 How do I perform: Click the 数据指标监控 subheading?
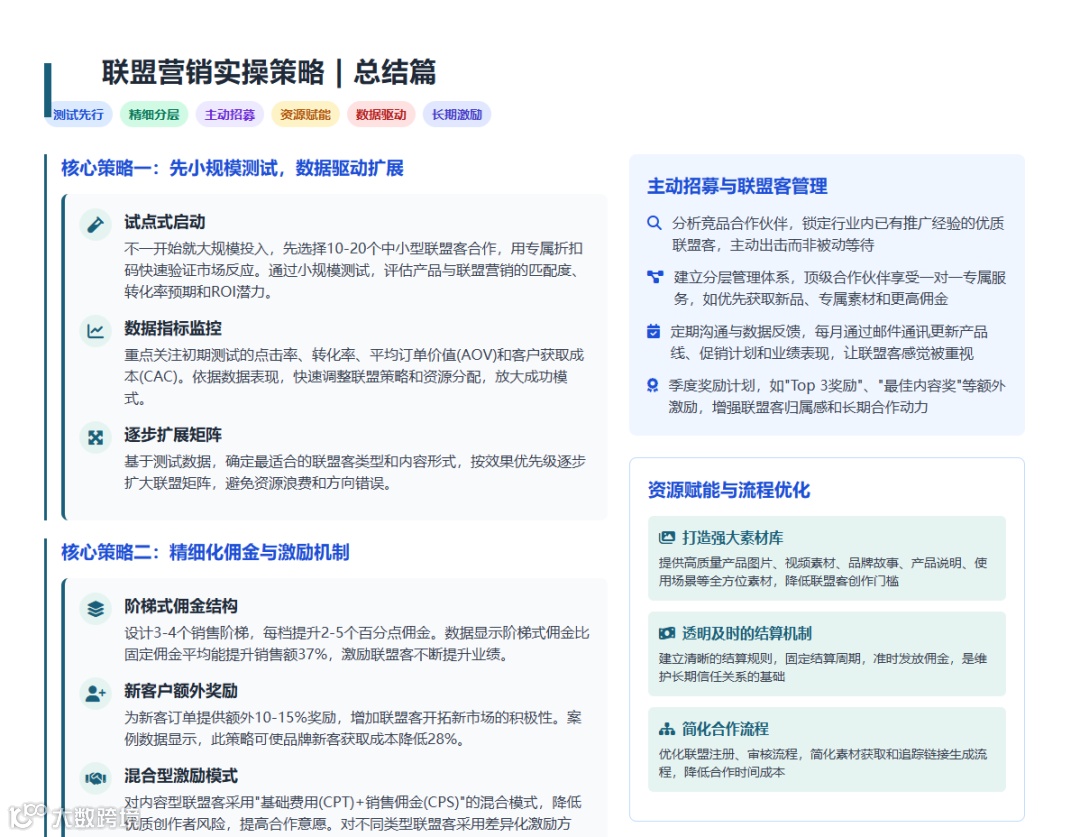pos(173,328)
